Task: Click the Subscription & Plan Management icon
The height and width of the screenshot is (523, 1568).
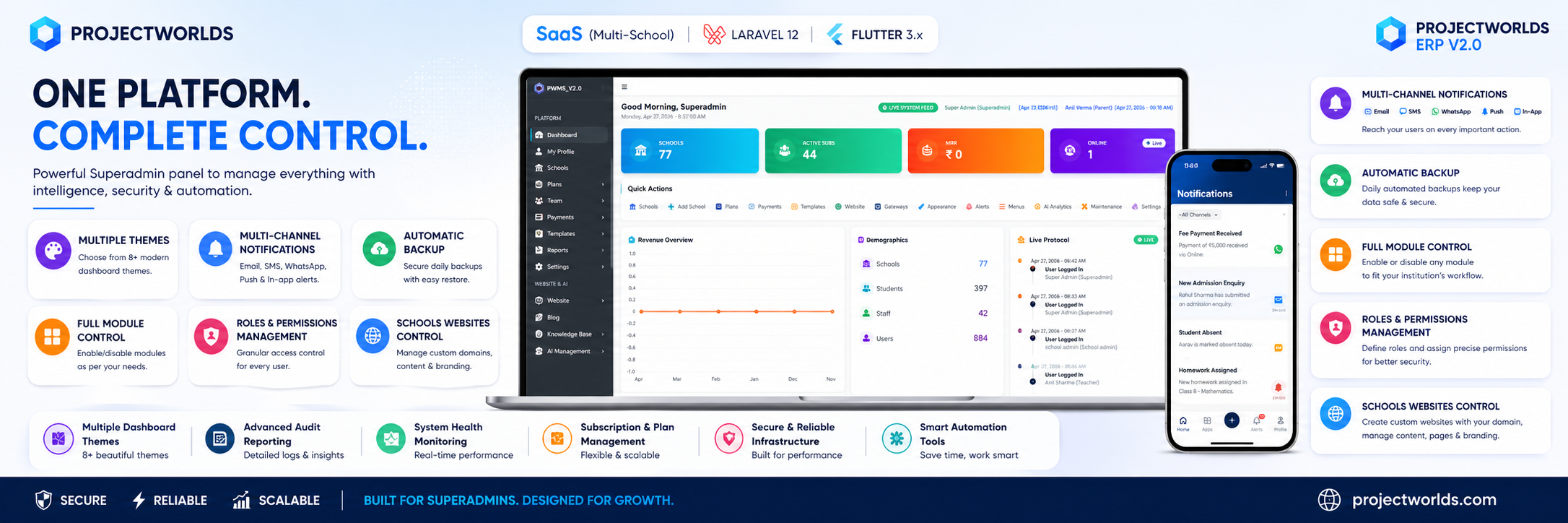Action: point(557,438)
